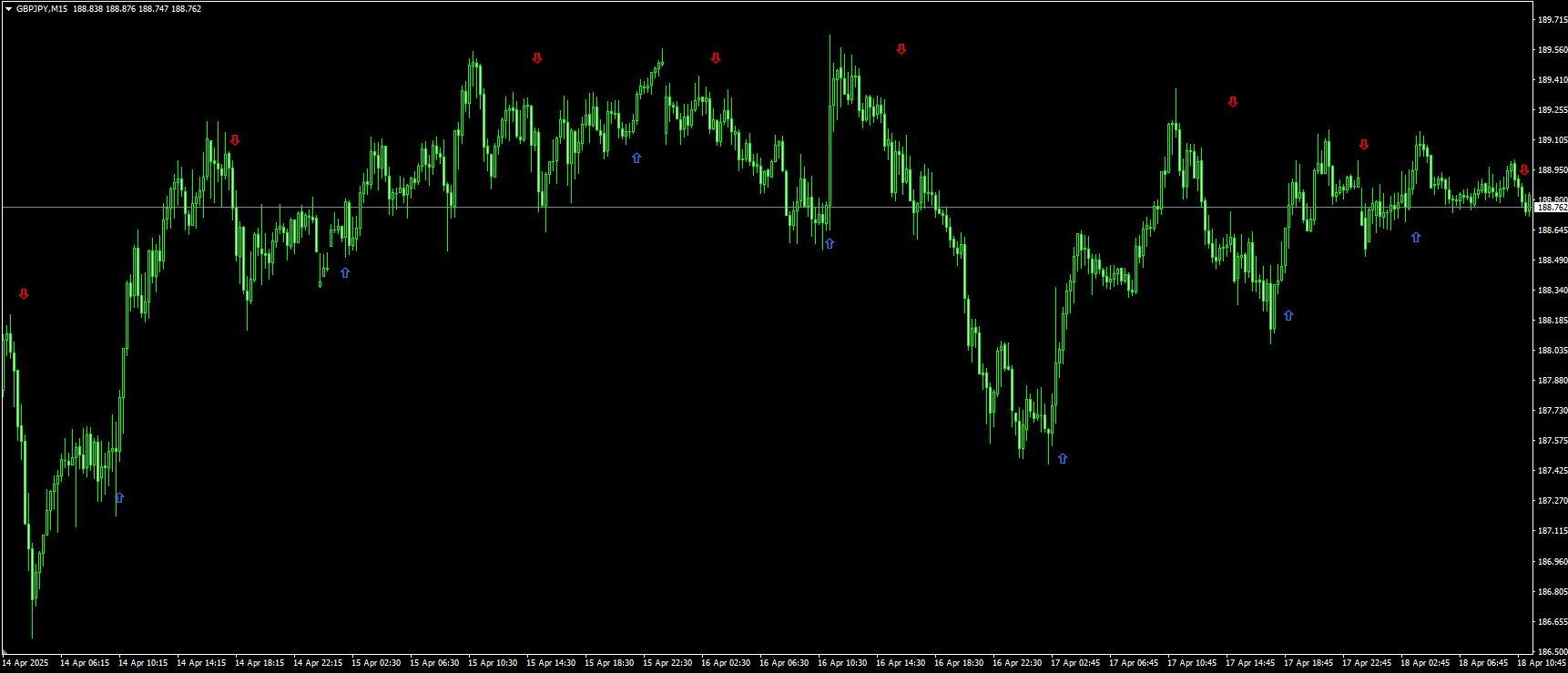Click the 188.185 price axis label
1568x674 pixels.
pos(1553,321)
